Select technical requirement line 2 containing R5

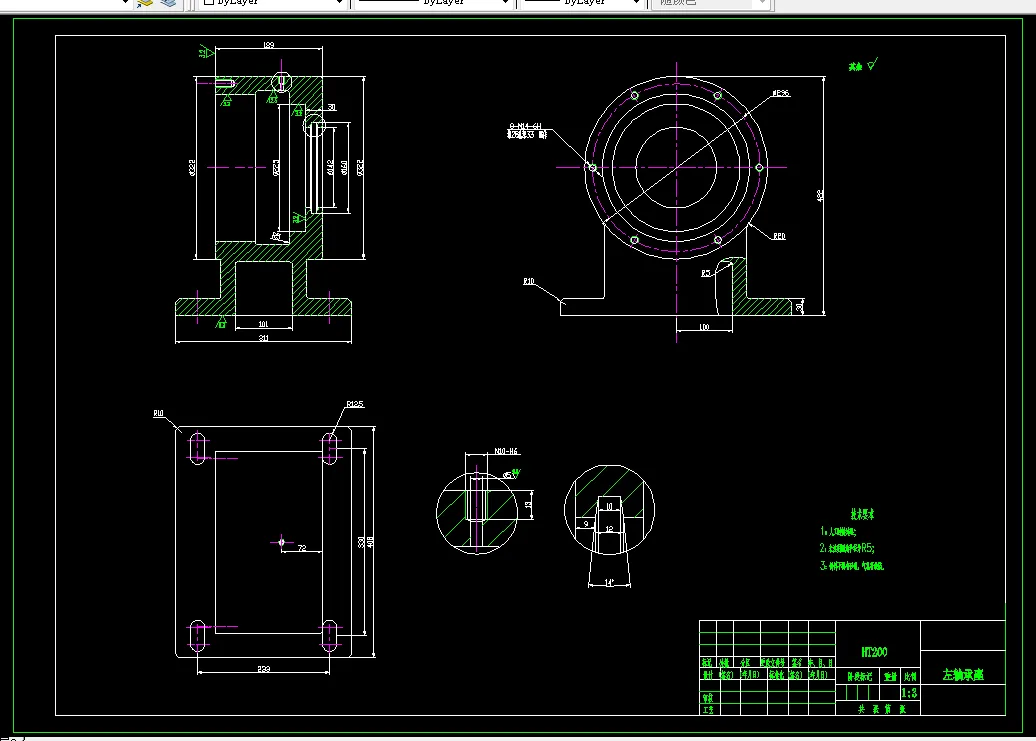pyautogui.click(x=847, y=547)
